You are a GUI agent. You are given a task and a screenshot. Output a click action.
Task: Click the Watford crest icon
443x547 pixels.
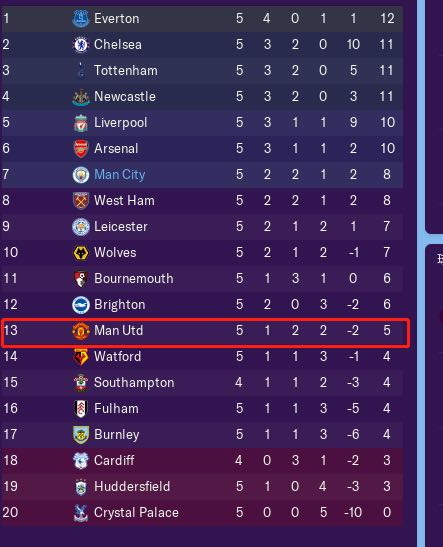(81, 357)
